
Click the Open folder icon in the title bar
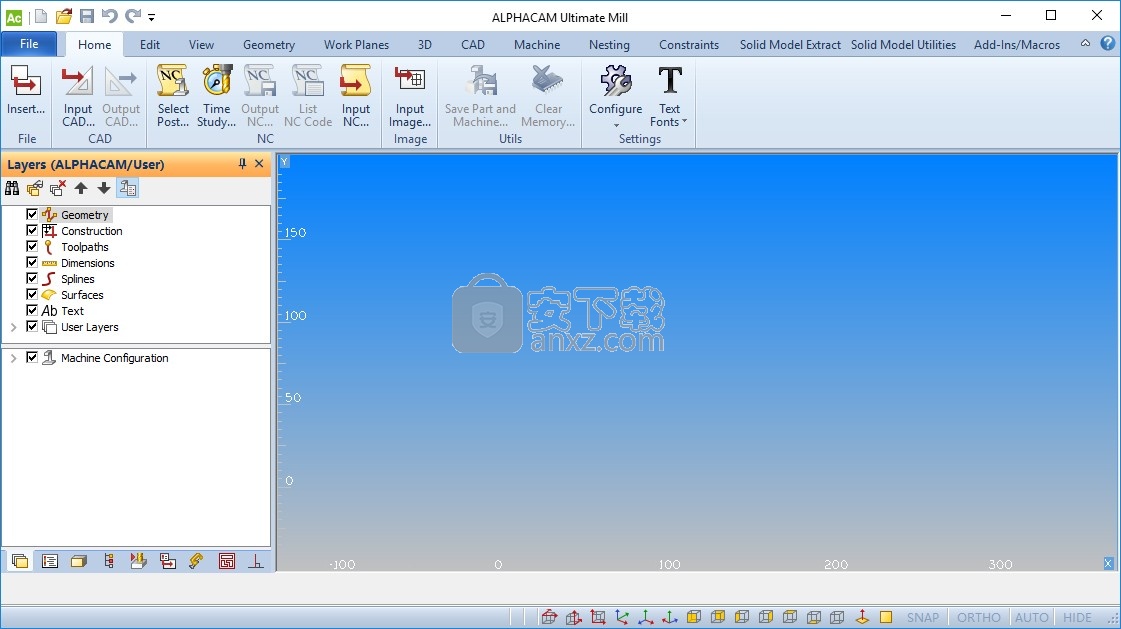(x=64, y=16)
